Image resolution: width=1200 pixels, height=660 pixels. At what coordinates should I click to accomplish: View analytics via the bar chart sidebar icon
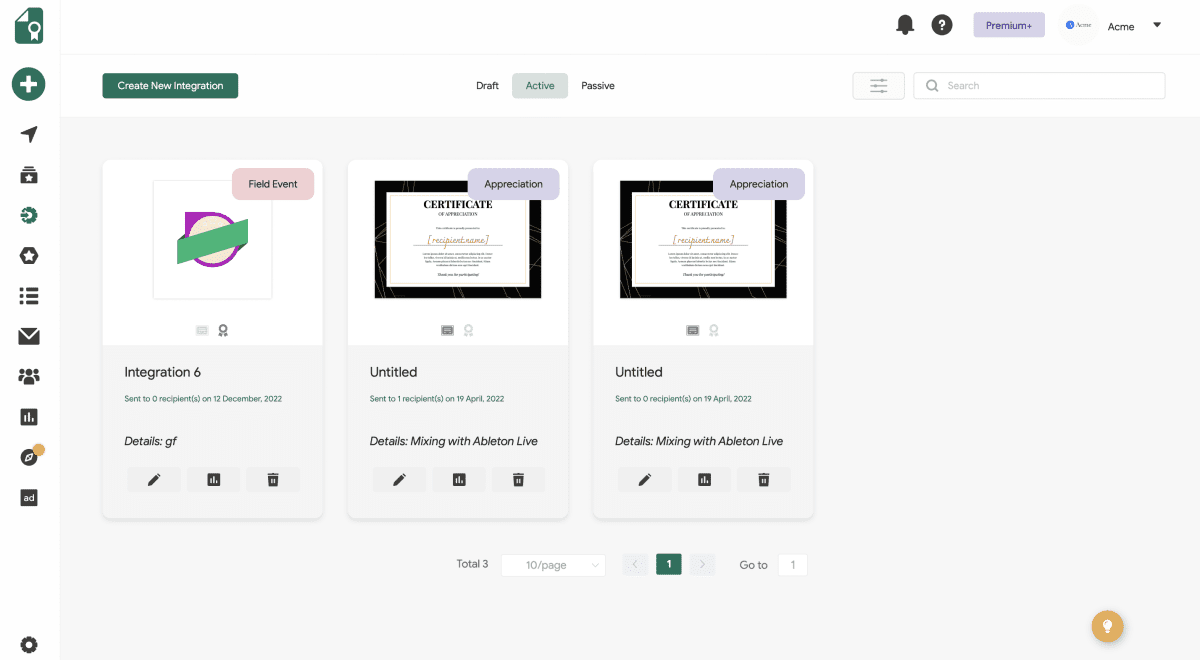(x=28, y=416)
